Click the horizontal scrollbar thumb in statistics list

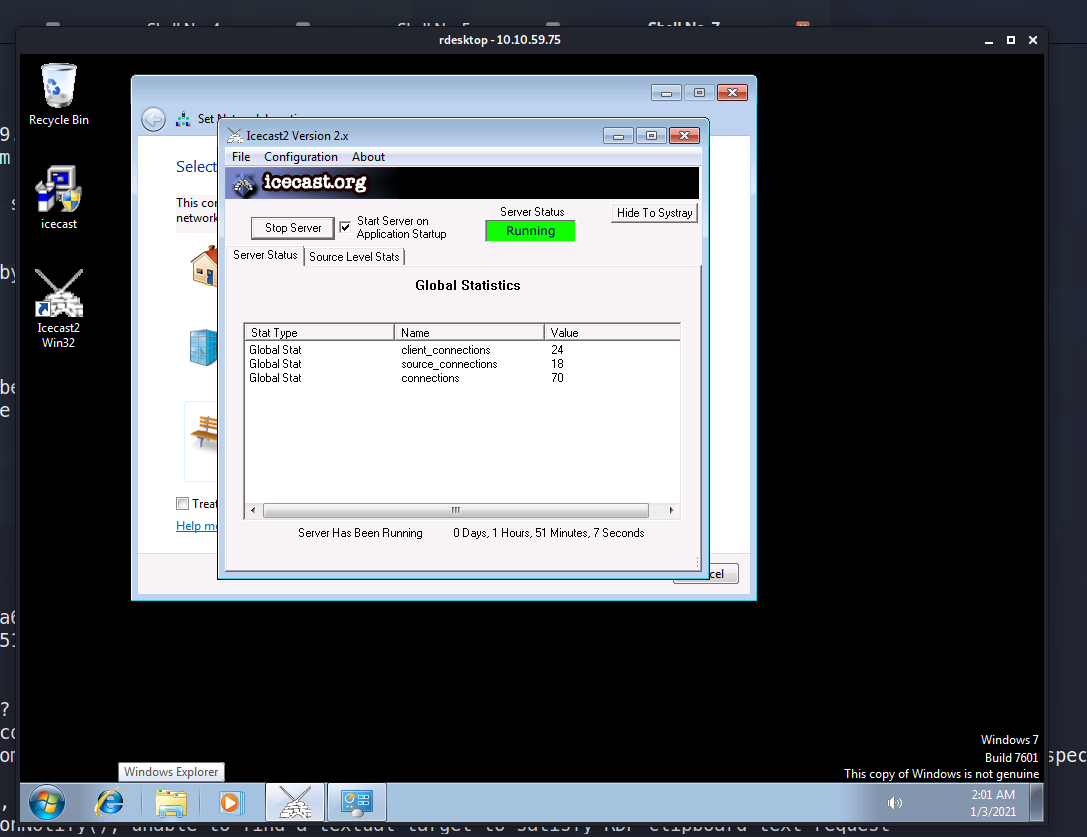point(455,510)
